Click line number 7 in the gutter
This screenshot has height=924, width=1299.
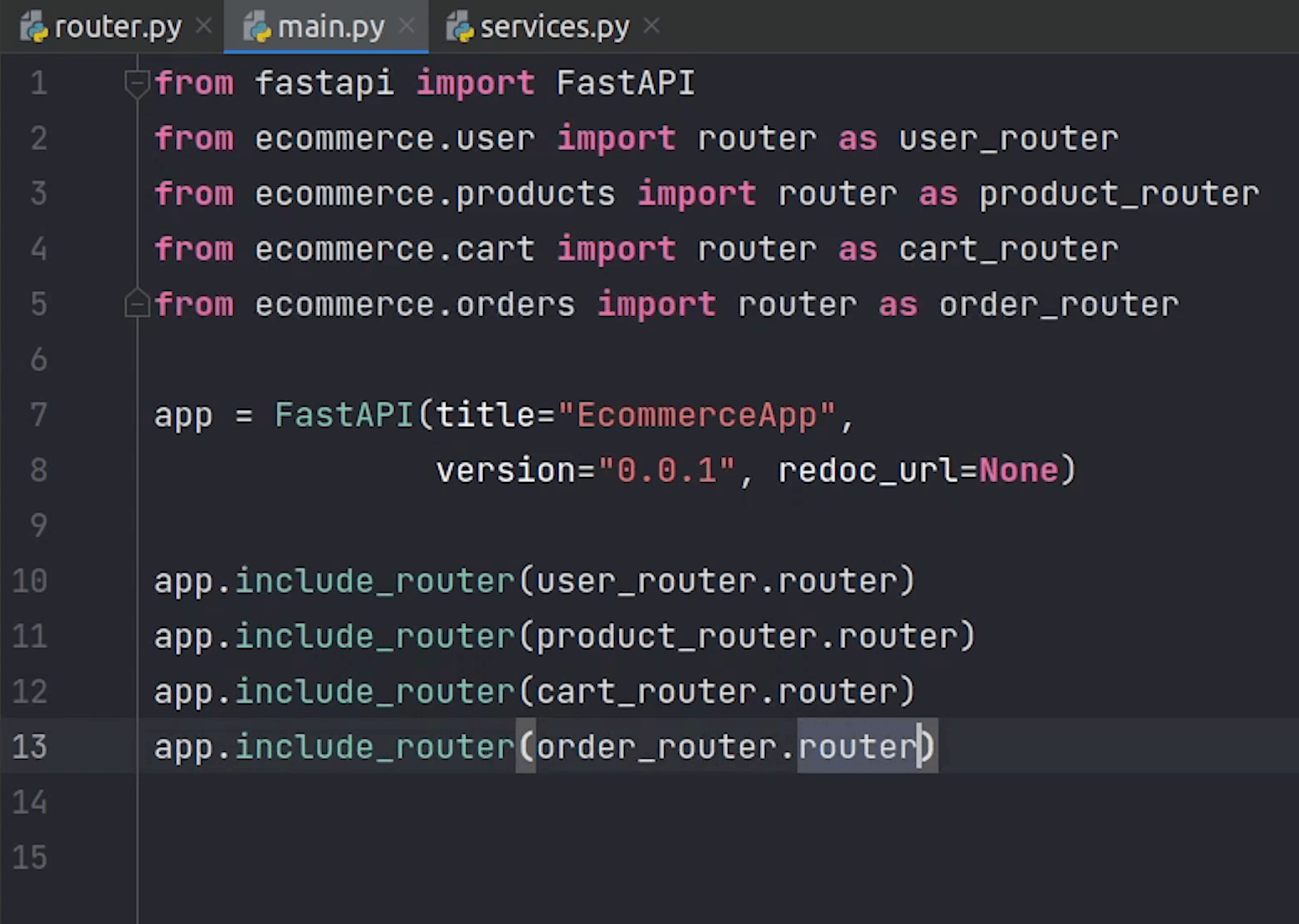pyautogui.click(x=39, y=414)
